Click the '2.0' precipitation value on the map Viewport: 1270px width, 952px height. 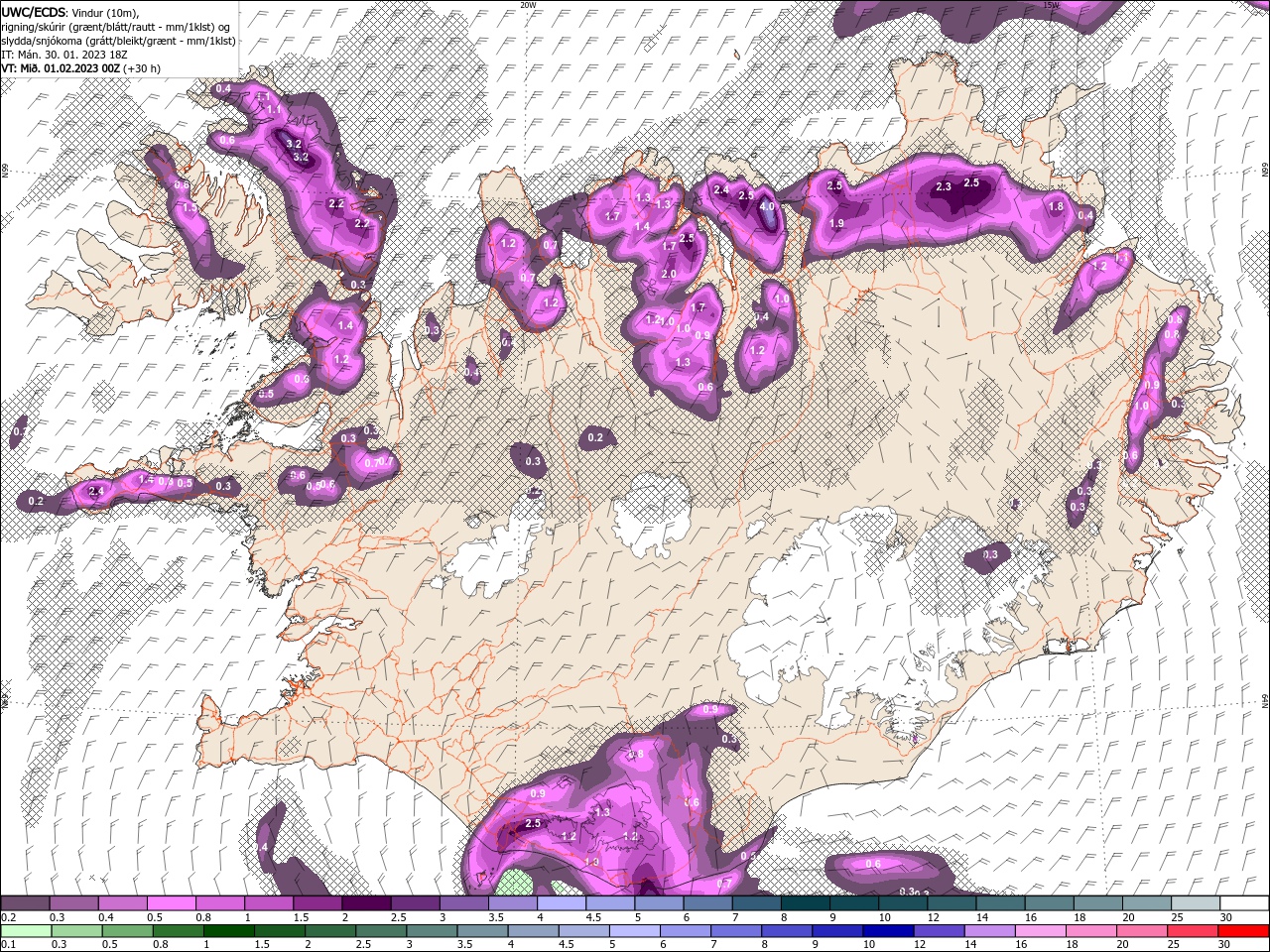(x=669, y=275)
